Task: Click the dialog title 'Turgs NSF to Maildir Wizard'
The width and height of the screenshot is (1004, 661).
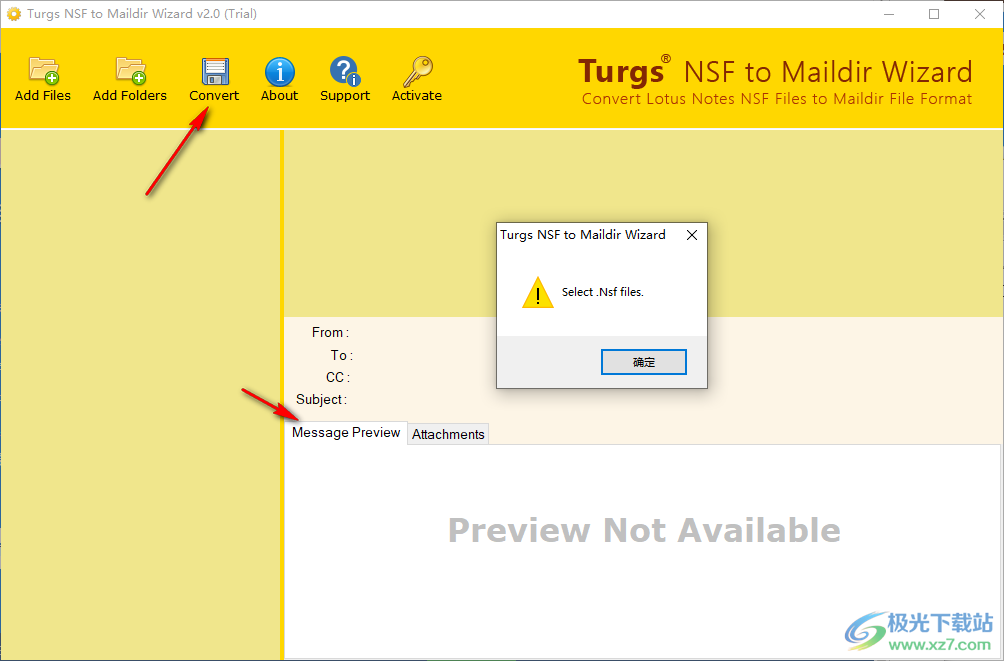Action: click(x=583, y=235)
